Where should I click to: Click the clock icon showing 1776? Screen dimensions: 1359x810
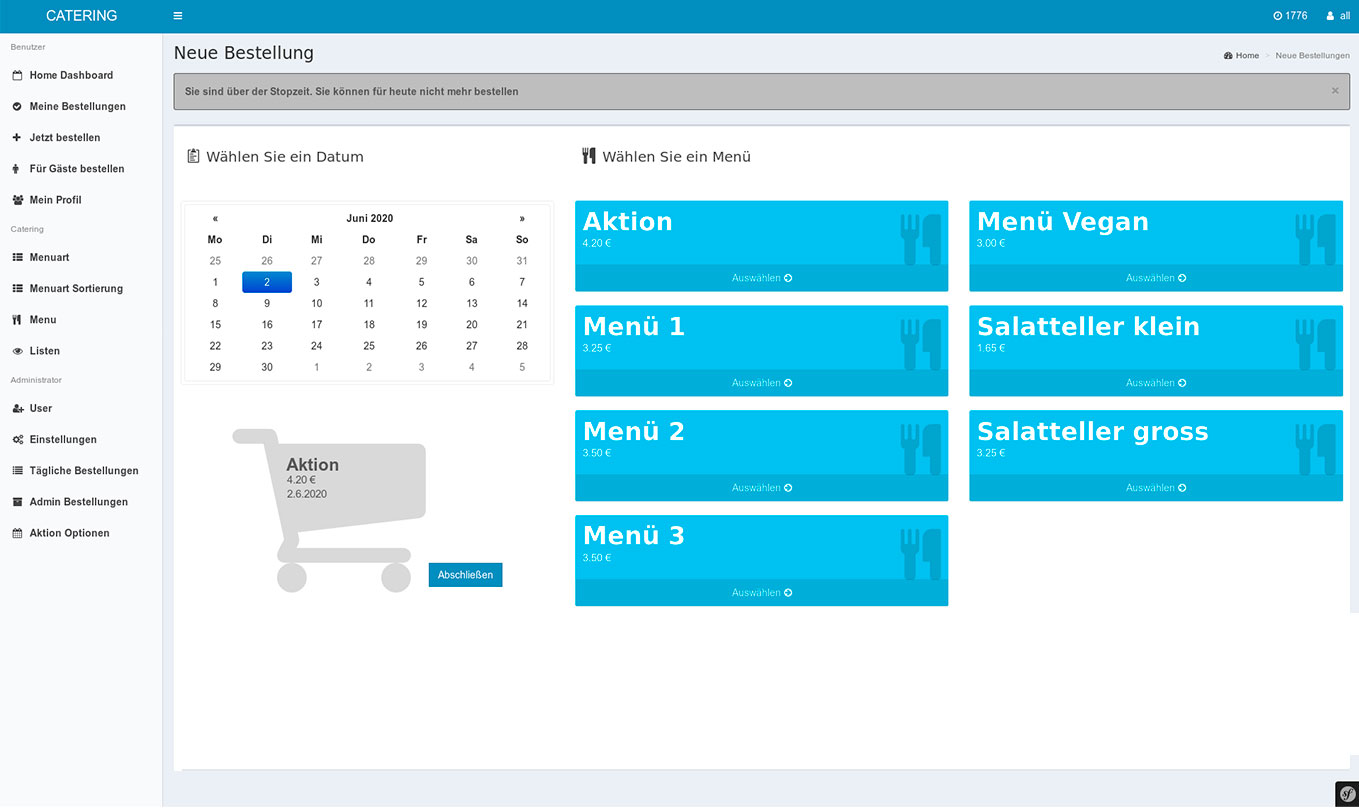pos(1278,16)
